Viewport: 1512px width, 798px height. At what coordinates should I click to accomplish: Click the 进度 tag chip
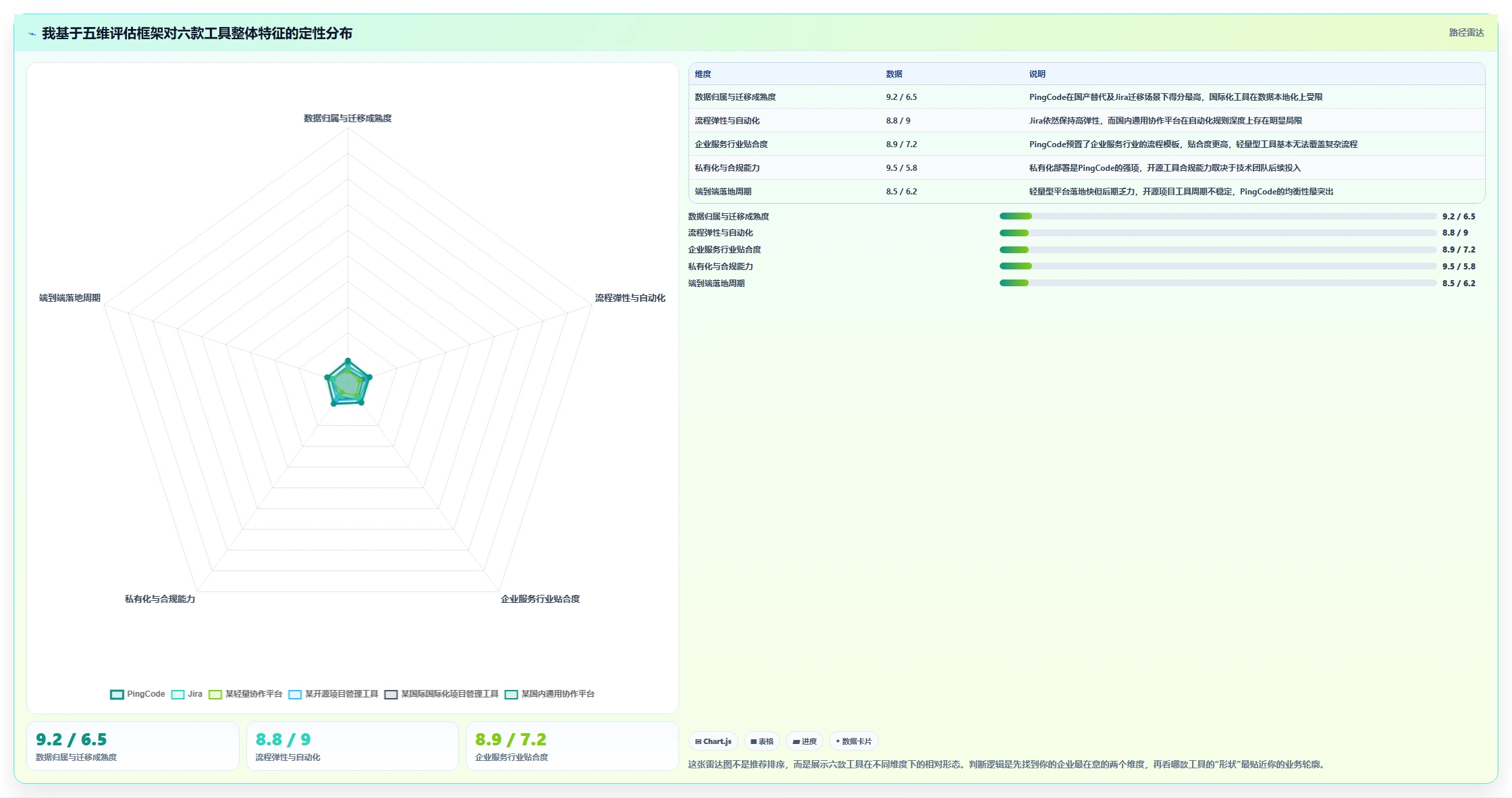pyautogui.click(x=805, y=741)
